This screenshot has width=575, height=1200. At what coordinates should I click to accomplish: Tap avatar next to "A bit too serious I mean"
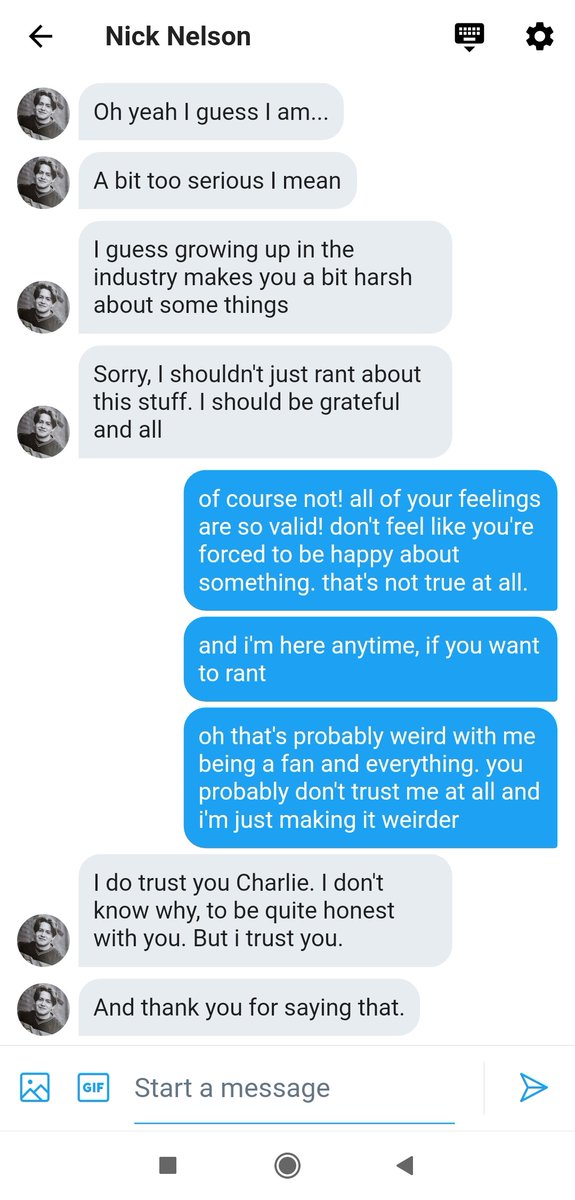[43, 181]
